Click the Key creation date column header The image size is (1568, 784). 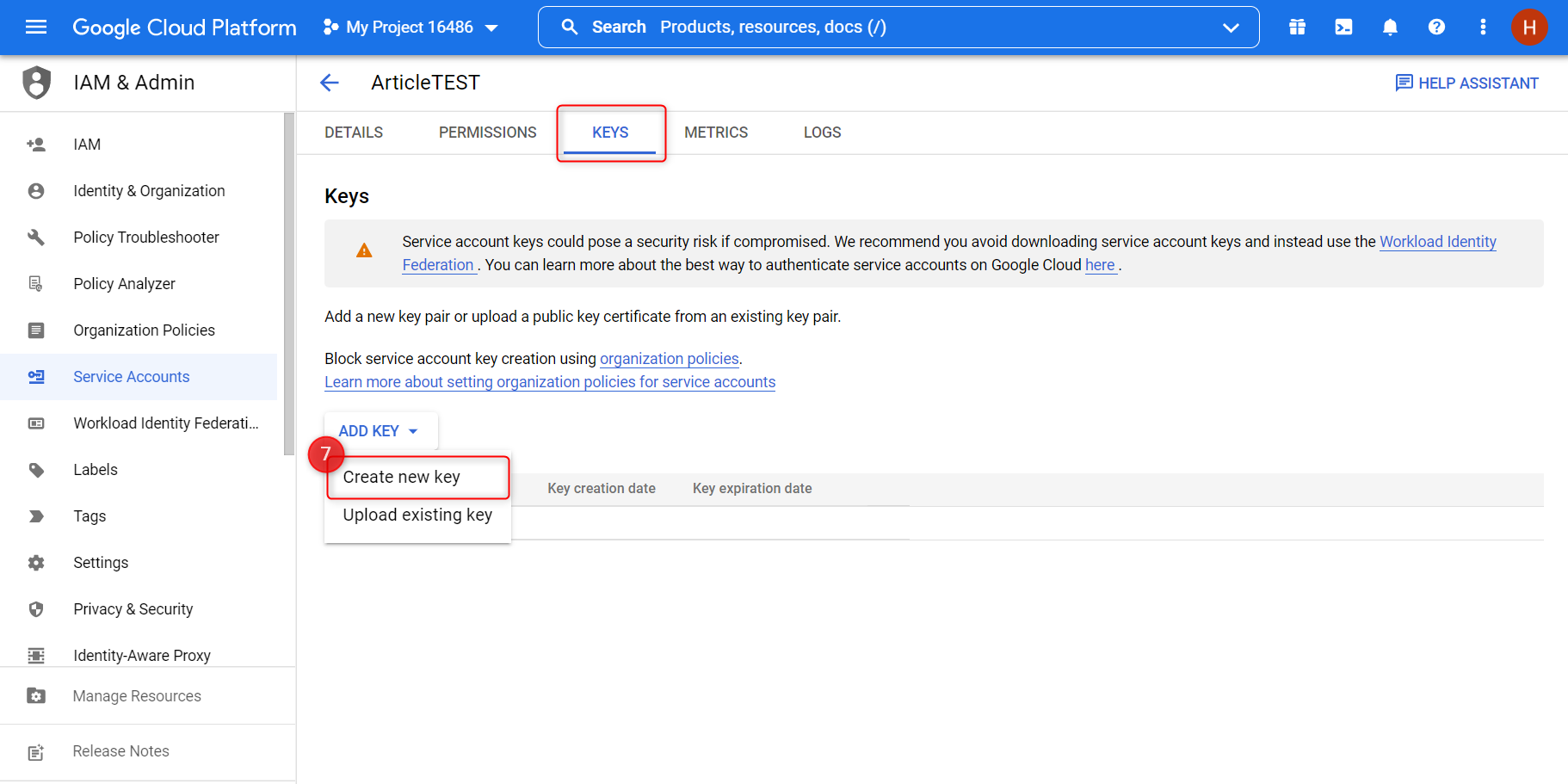602,489
